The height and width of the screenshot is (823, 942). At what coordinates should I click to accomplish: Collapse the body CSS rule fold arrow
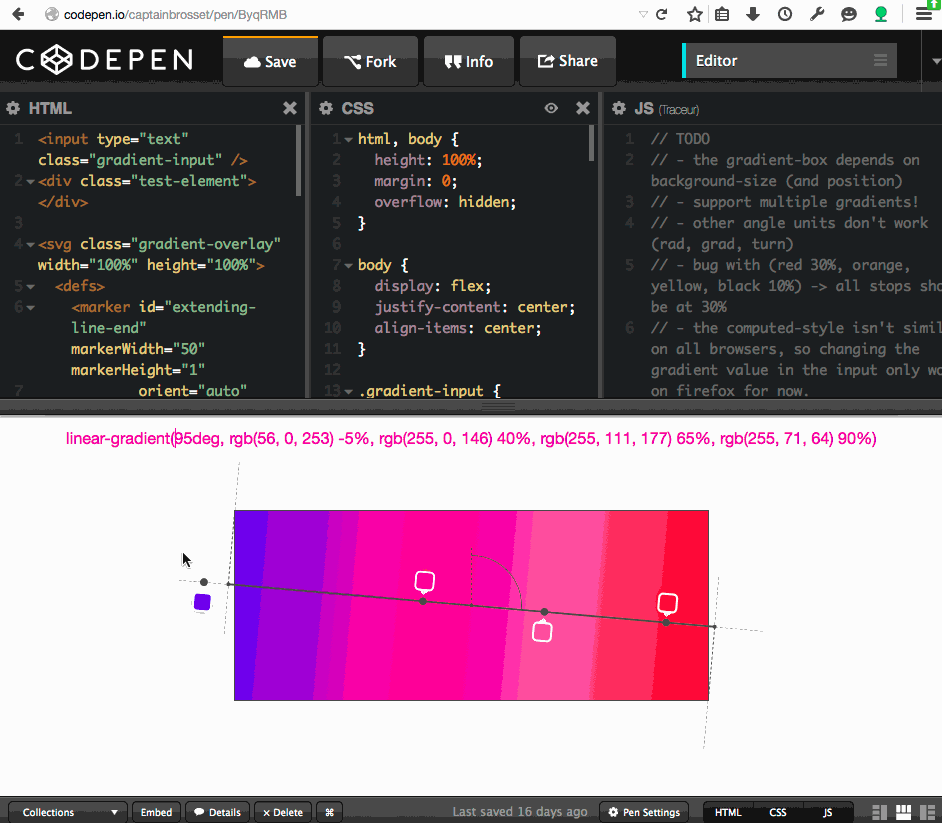[348, 266]
